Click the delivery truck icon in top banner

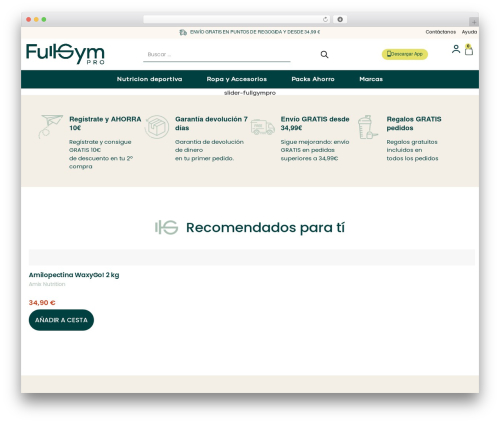coord(183,32)
